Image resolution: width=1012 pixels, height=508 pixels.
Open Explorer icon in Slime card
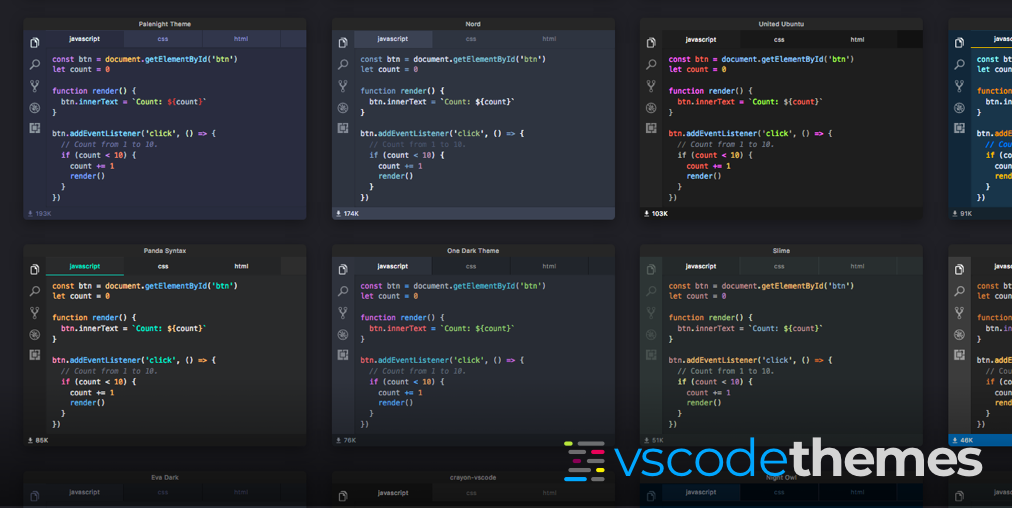tap(651, 269)
